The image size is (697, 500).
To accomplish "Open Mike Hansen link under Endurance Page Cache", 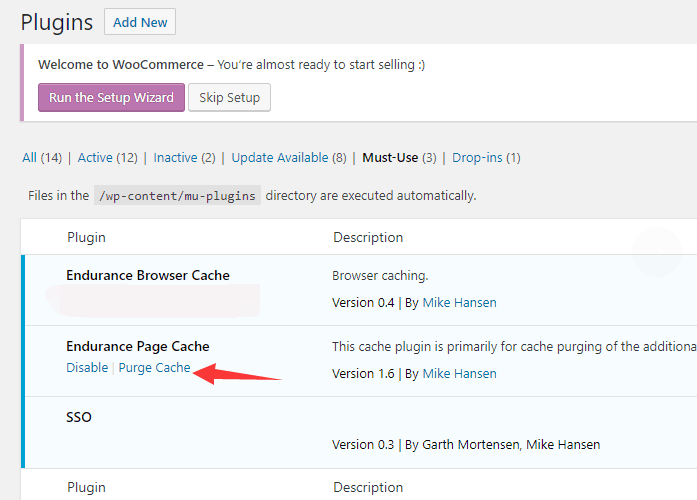I will pyautogui.click(x=459, y=374).
